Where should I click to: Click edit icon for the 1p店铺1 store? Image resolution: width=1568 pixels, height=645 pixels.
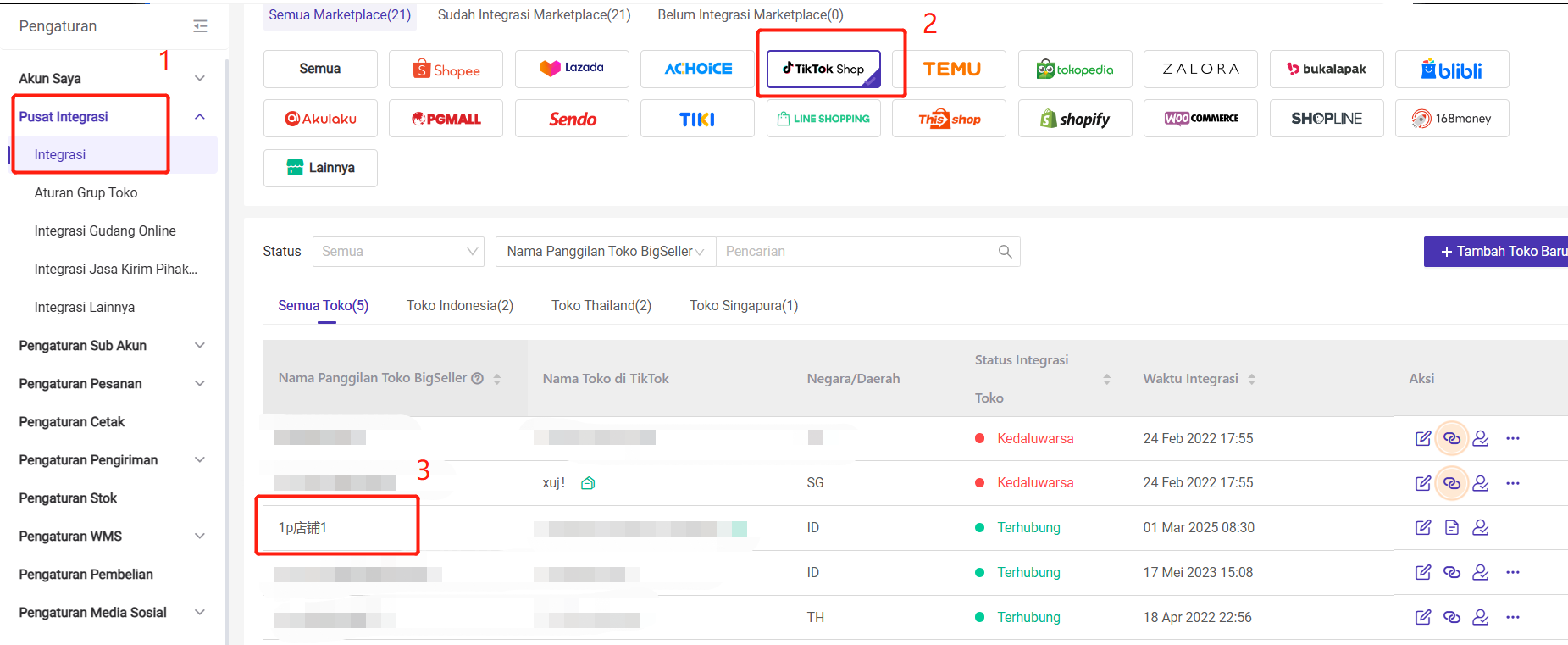(x=1422, y=527)
